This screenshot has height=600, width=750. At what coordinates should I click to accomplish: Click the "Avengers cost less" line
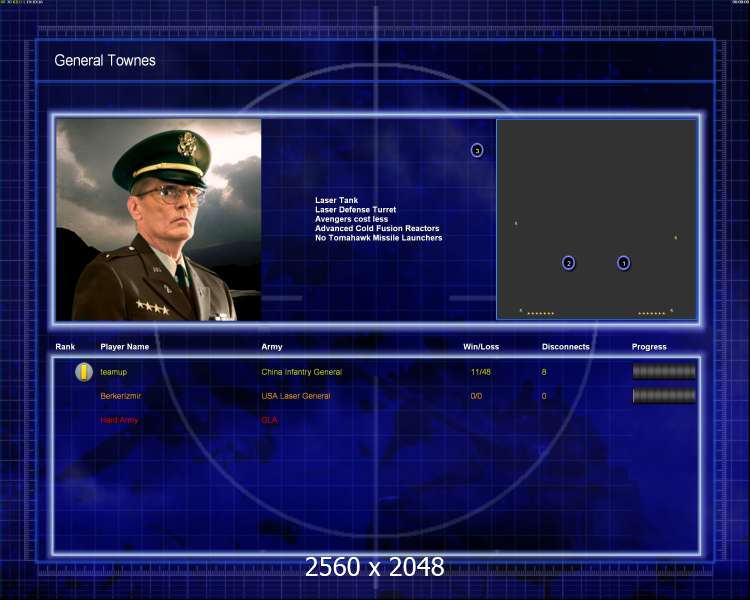[351, 219]
